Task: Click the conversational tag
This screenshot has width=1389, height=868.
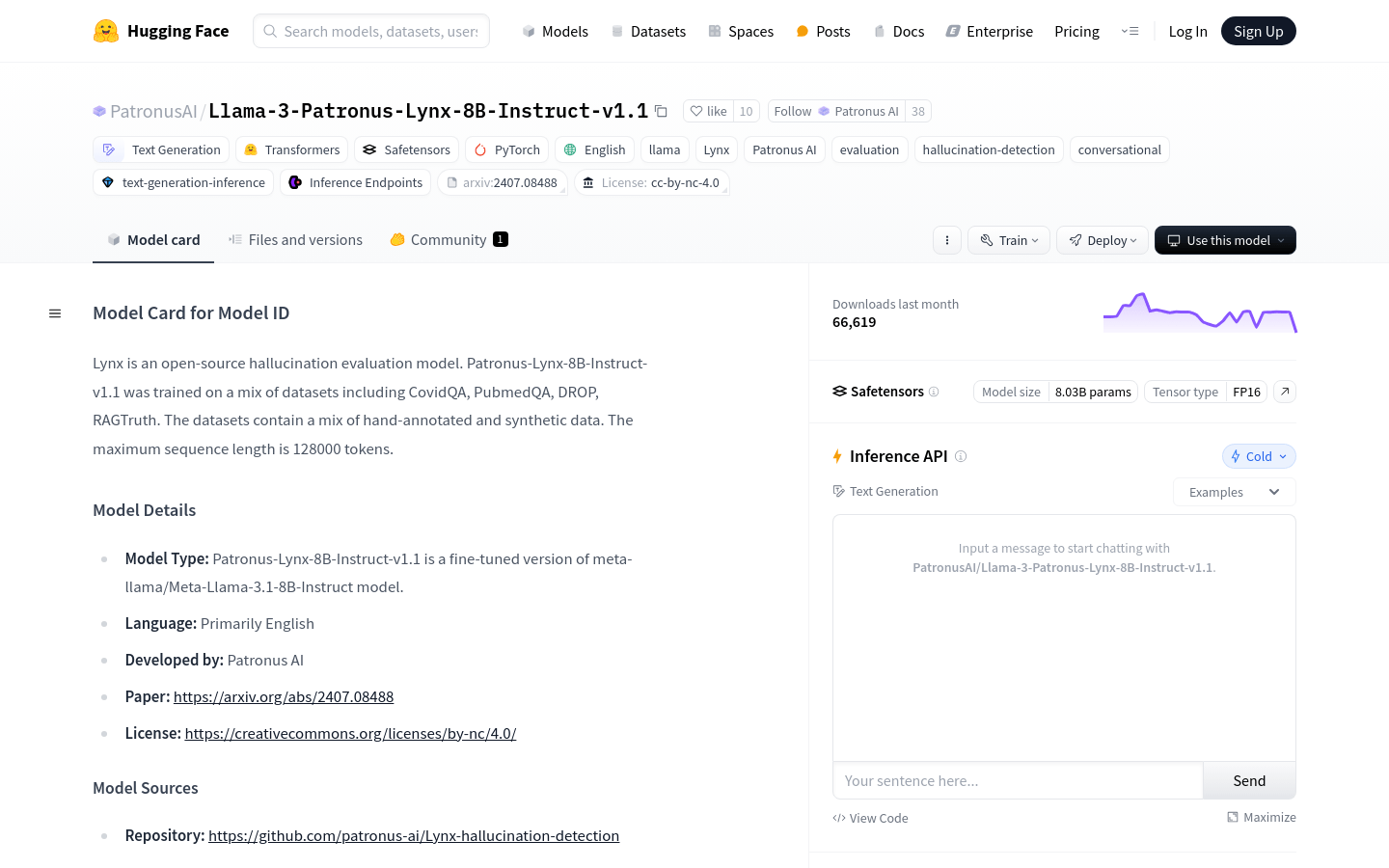Action: 1120,149
